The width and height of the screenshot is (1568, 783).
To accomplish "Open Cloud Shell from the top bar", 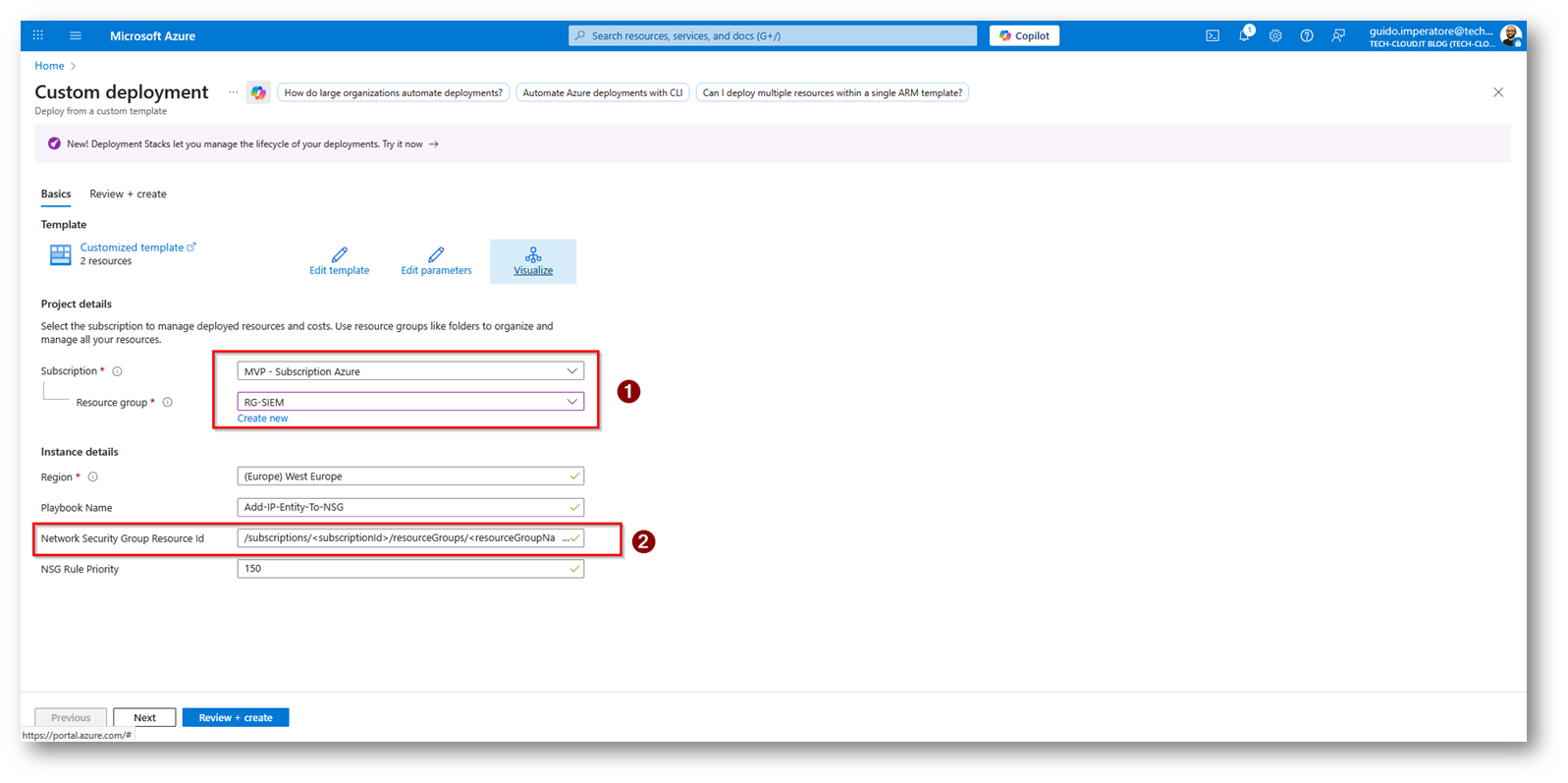I will (x=1213, y=35).
